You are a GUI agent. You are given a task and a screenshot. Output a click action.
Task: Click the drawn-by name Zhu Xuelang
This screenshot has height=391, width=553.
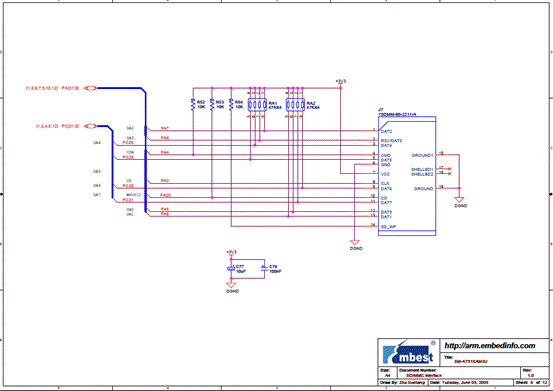pyautogui.click(x=413, y=383)
